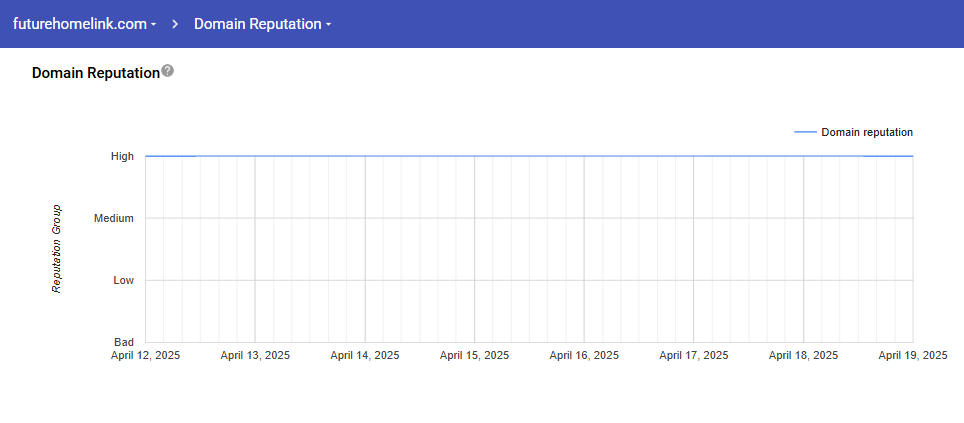Open the futurehomelink.com domain dropdown
The width and height of the screenshot is (964, 423).
[x=84, y=23]
